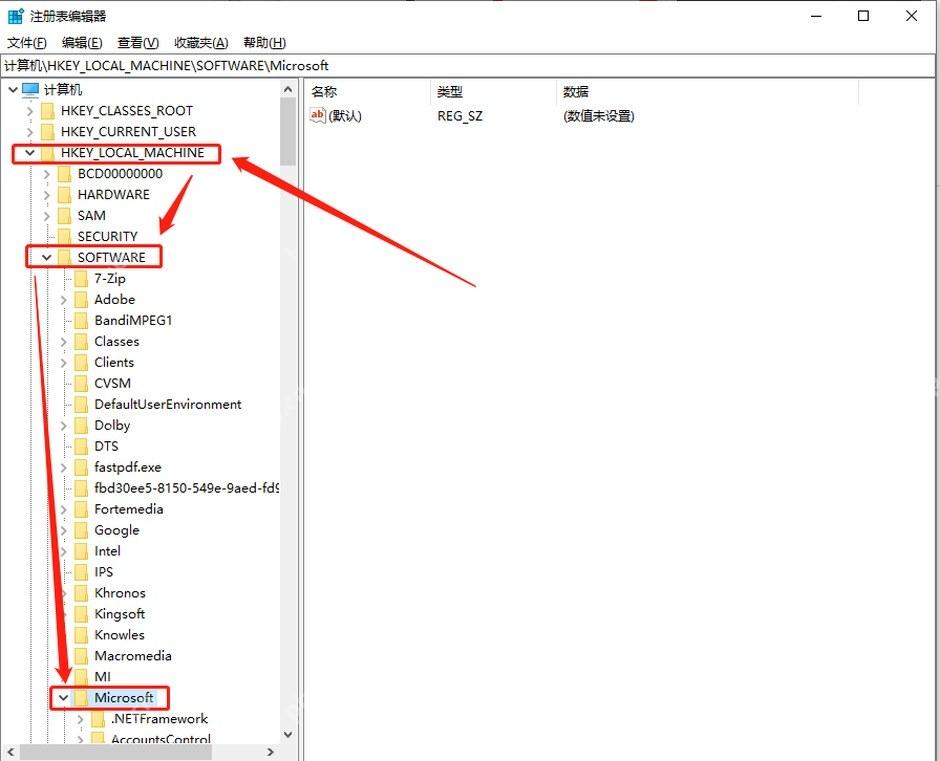The width and height of the screenshot is (940, 761).
Task: Collapse HKEY_LOCAL_MACHINE chevron
Action: click(x=29, y=153)
